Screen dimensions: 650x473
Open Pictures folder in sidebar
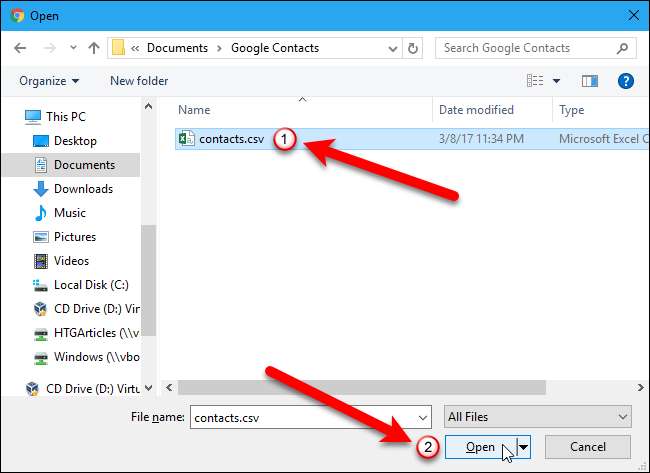pyautogui.click(x=75, y=237)
